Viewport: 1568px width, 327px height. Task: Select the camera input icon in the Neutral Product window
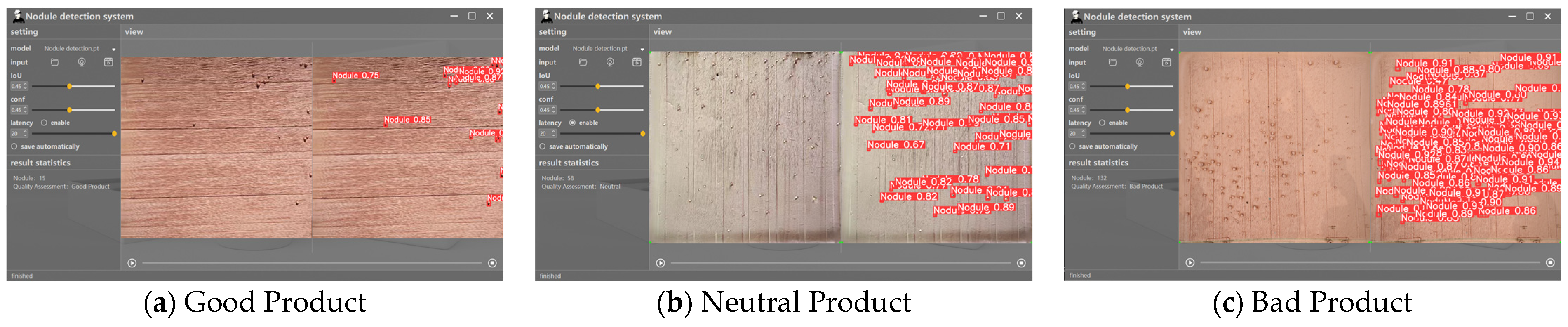610,62
